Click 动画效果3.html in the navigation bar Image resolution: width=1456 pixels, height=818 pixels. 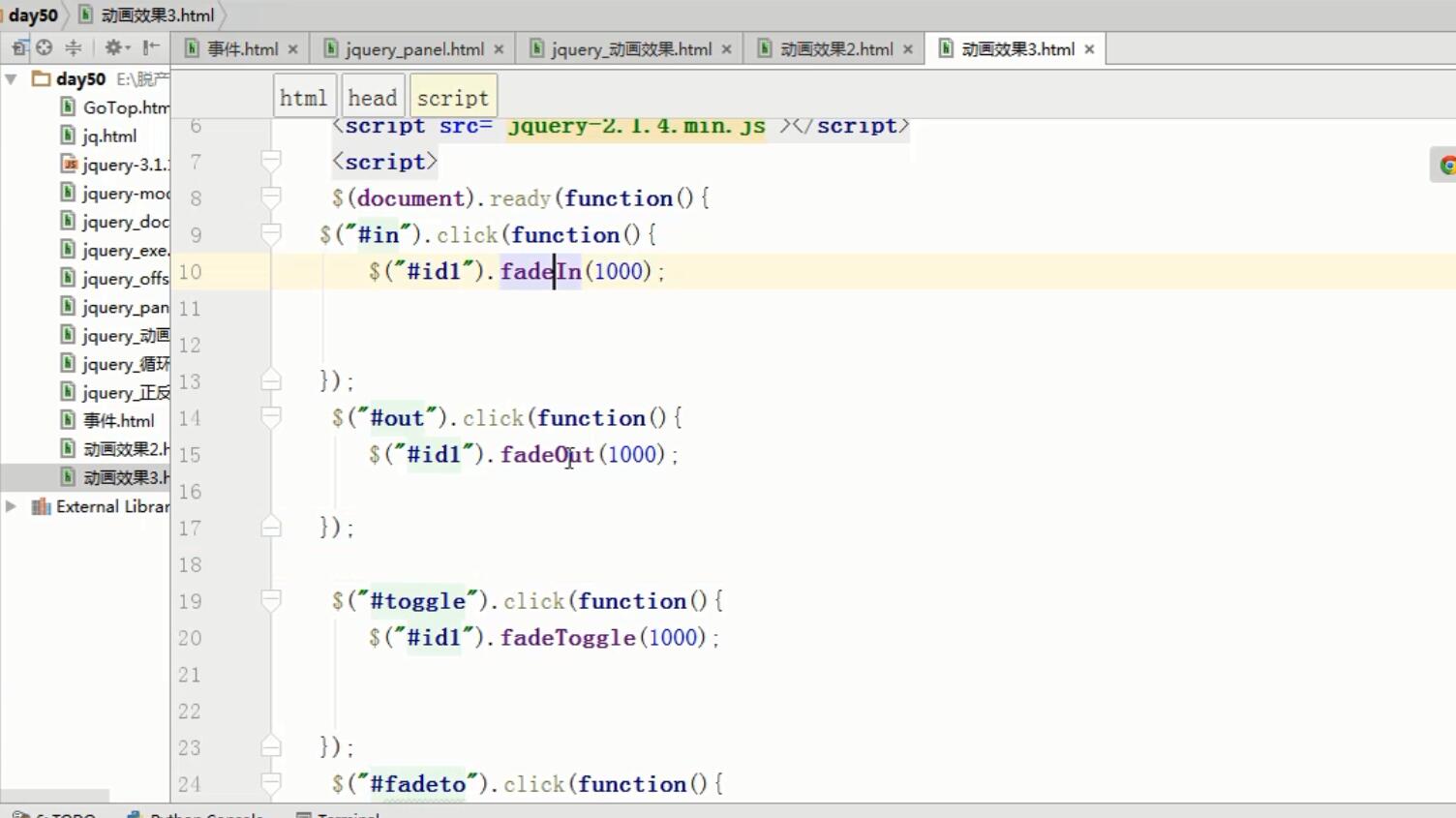tap(158, 15)
